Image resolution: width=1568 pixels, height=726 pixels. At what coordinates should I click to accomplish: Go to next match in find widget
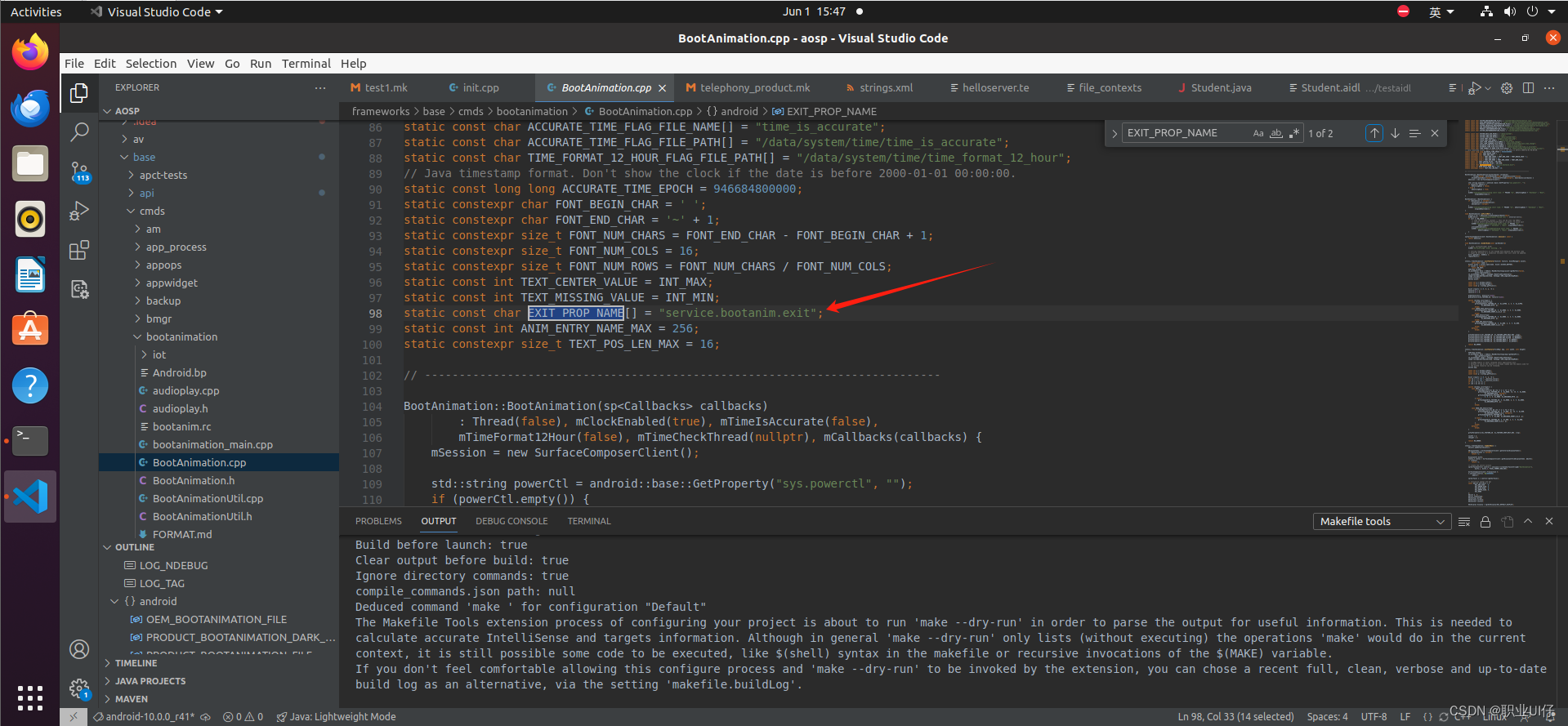coord(1395,133)
